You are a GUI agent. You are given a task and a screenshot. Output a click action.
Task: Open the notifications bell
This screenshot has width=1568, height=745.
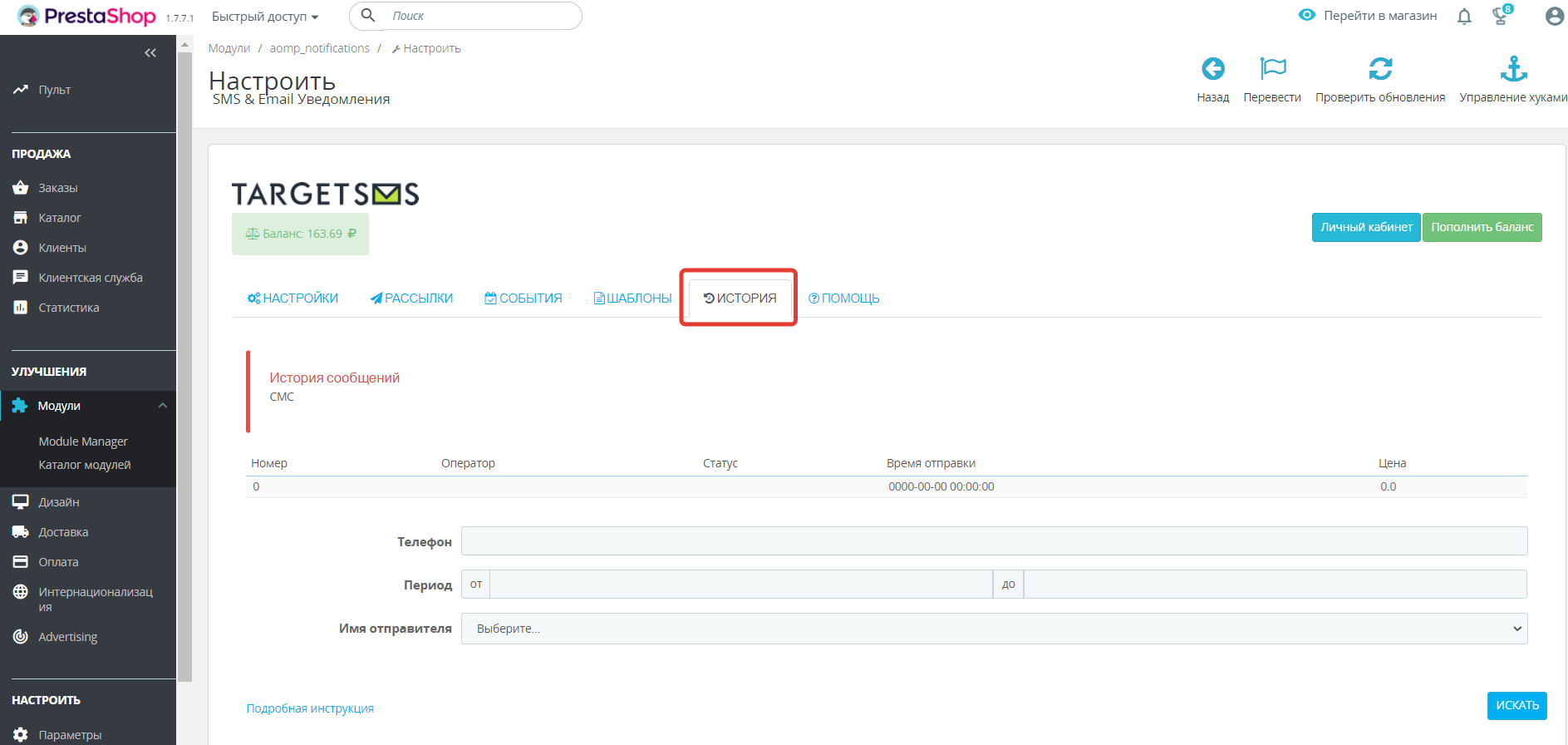point(1464,16)
